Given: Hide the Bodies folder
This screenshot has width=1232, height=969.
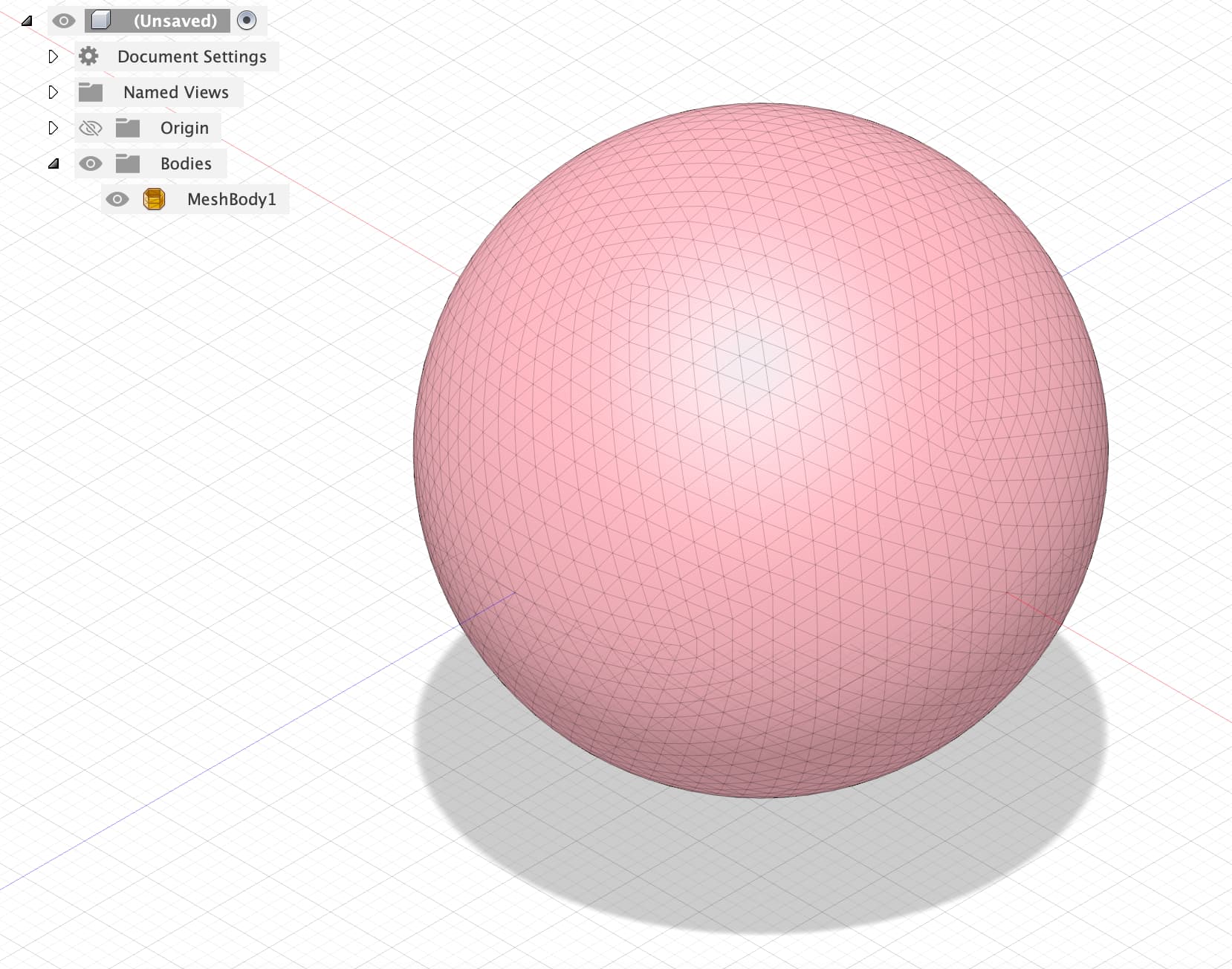Looking at the screenshot, I should coord(91,163).
